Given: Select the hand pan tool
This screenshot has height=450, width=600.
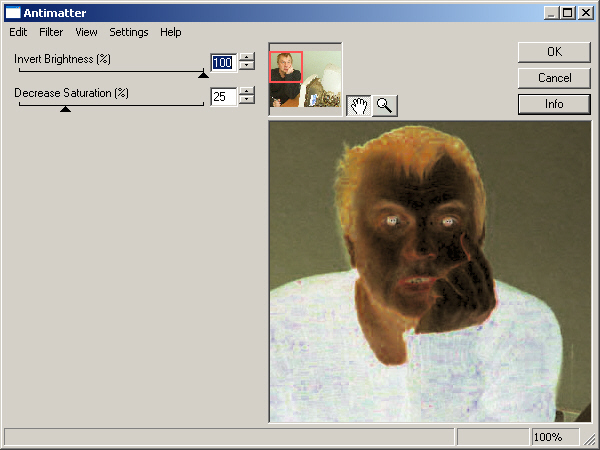Looking at the screenshot, I should click(x=359, y=106).
